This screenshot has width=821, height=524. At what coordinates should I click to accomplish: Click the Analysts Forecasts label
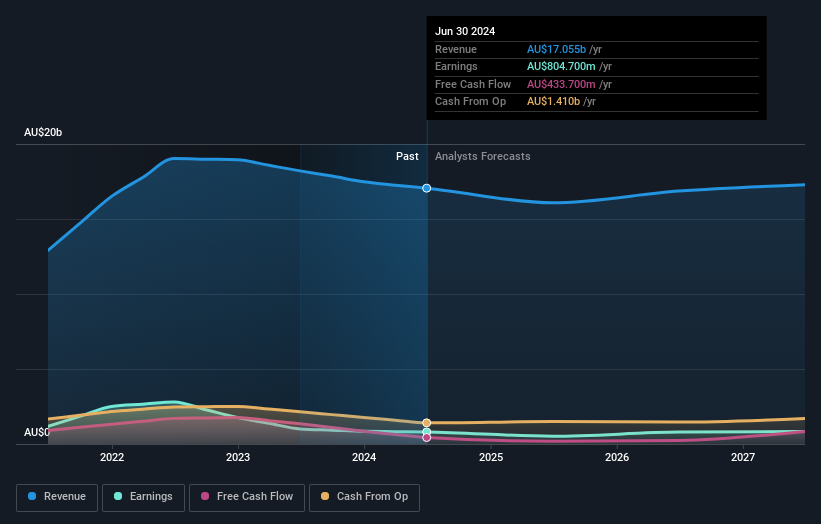pyautogui.click(x=482, y=156)
